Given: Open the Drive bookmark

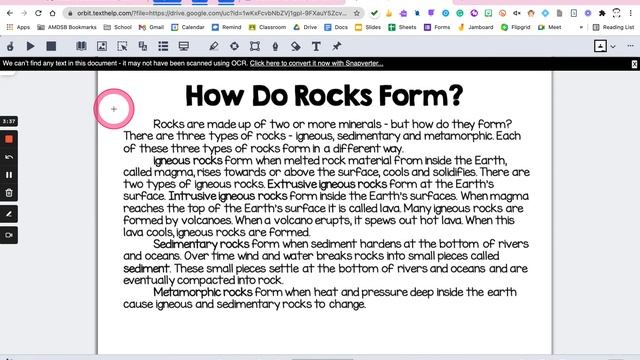Looking at the screenshot, I should pos(305,27).
